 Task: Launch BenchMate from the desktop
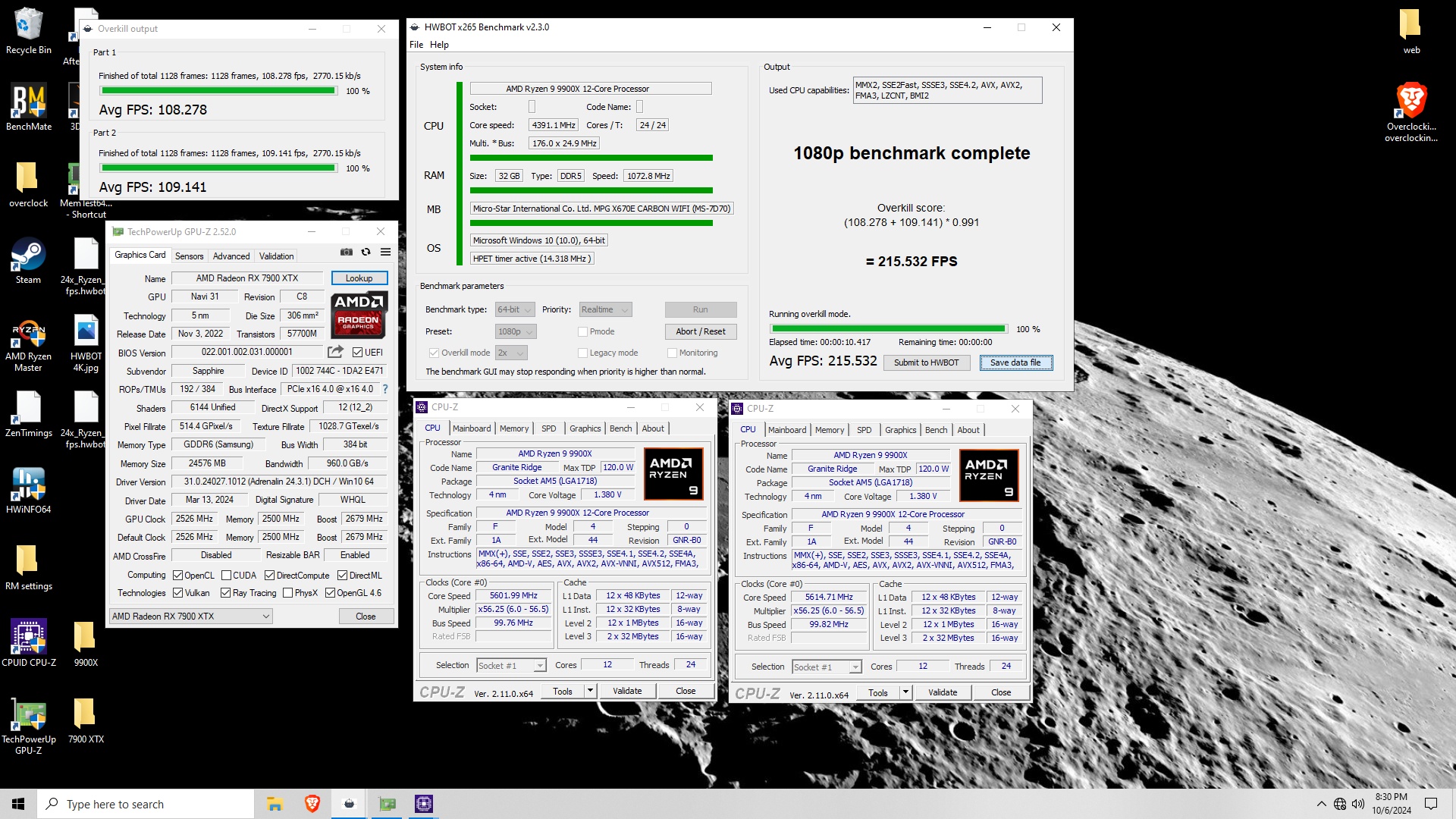(28, 107)
